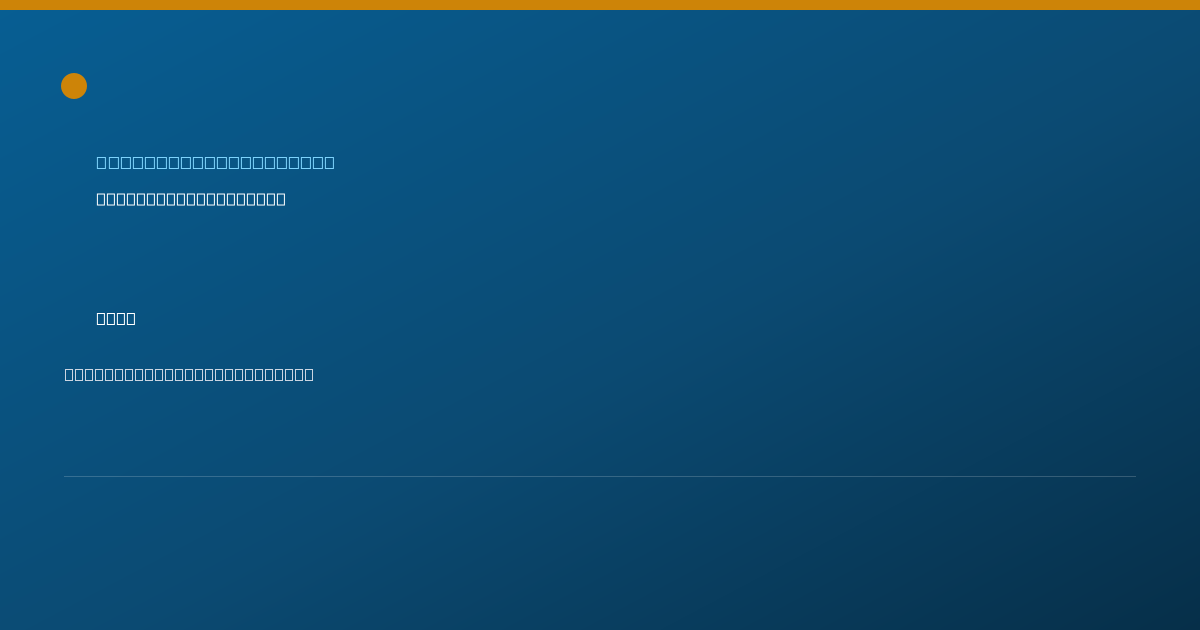This screenshot has width=1200, height=630.
Task: Click the last box of the short bold label
Action: coord(131,318)
